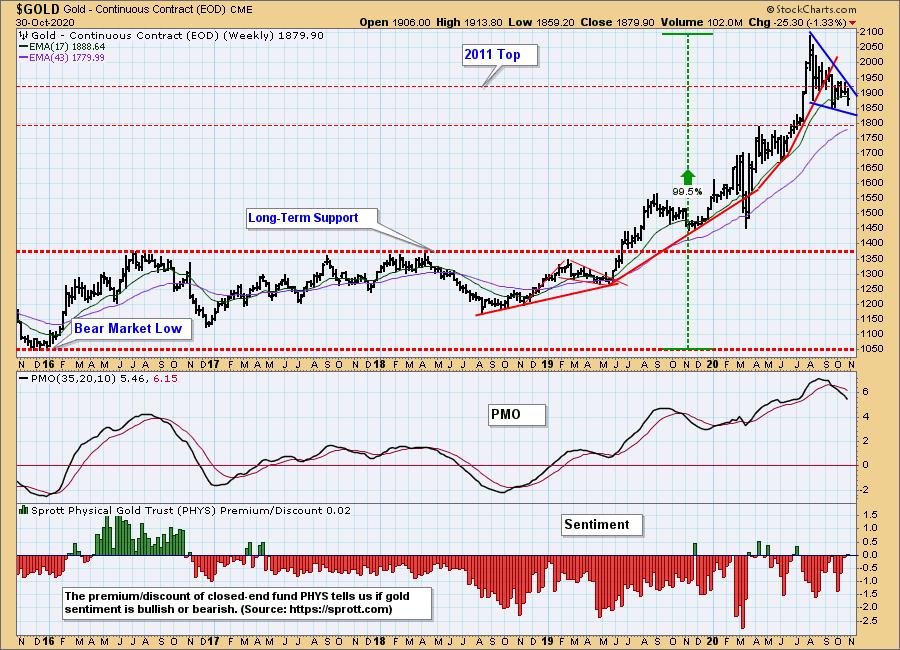The width and height of the screenshot is (900, 650).
Task: Click the 20 year marker on price axis
Action: 713,364
